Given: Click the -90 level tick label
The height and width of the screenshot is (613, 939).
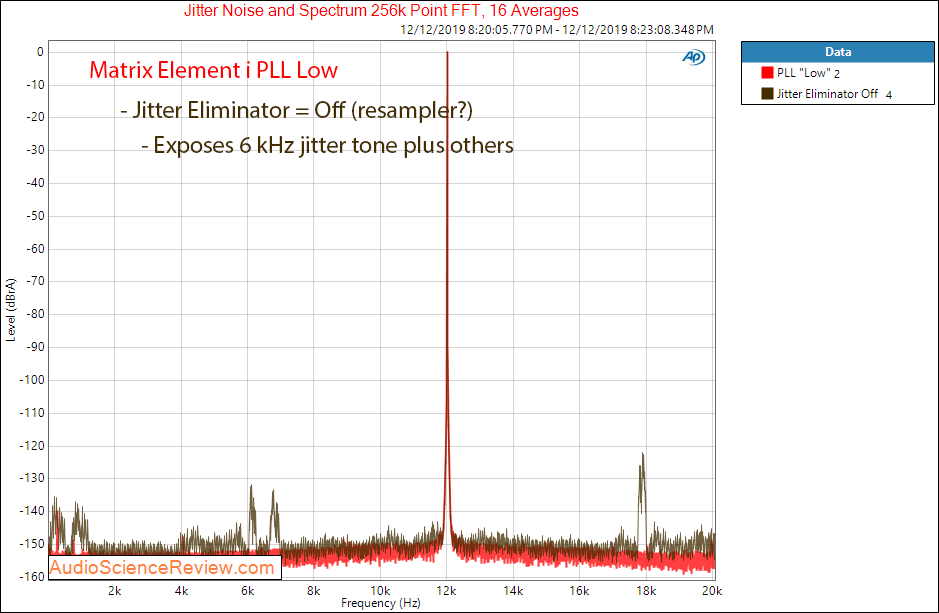Looking at the screenshot, I should (x=35, y=347).
